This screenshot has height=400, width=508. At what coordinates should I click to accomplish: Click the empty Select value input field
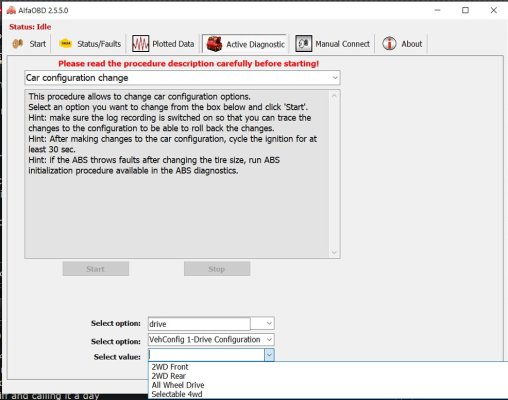pos(206,355)
